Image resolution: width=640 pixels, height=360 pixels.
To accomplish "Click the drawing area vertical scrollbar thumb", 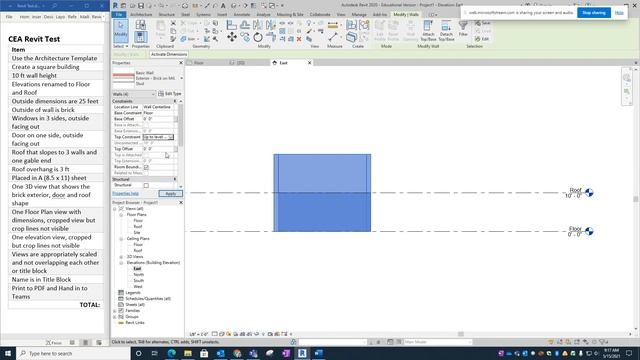I will [636, 199].
